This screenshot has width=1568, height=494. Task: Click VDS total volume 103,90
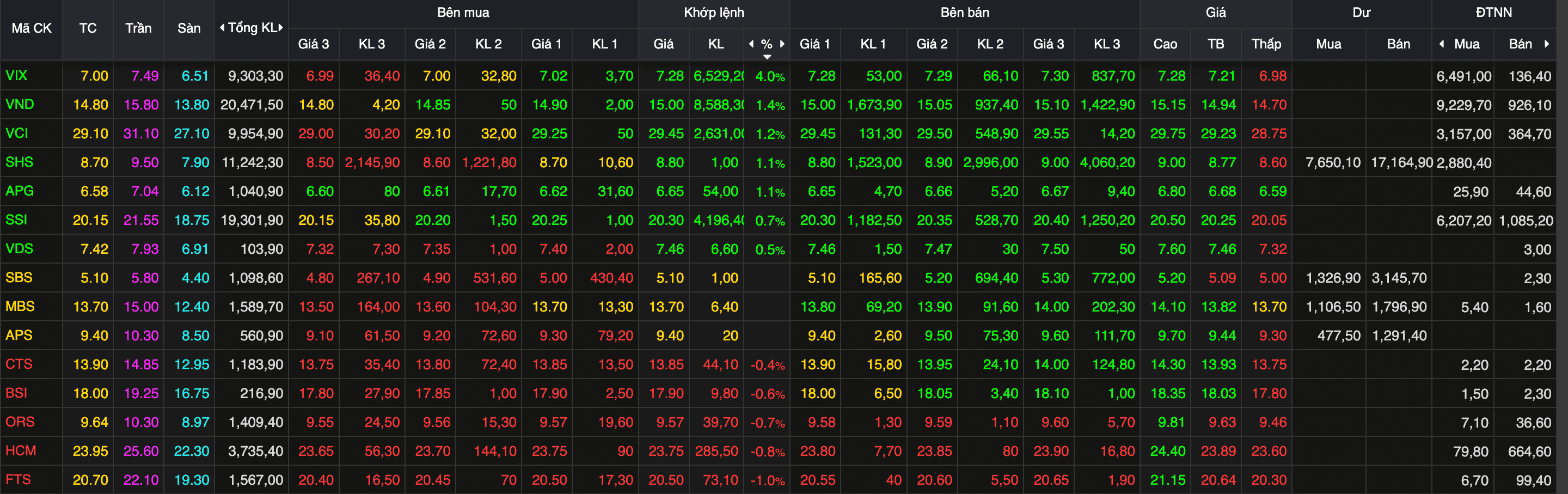pyautogui.click(x=262, y=249)
